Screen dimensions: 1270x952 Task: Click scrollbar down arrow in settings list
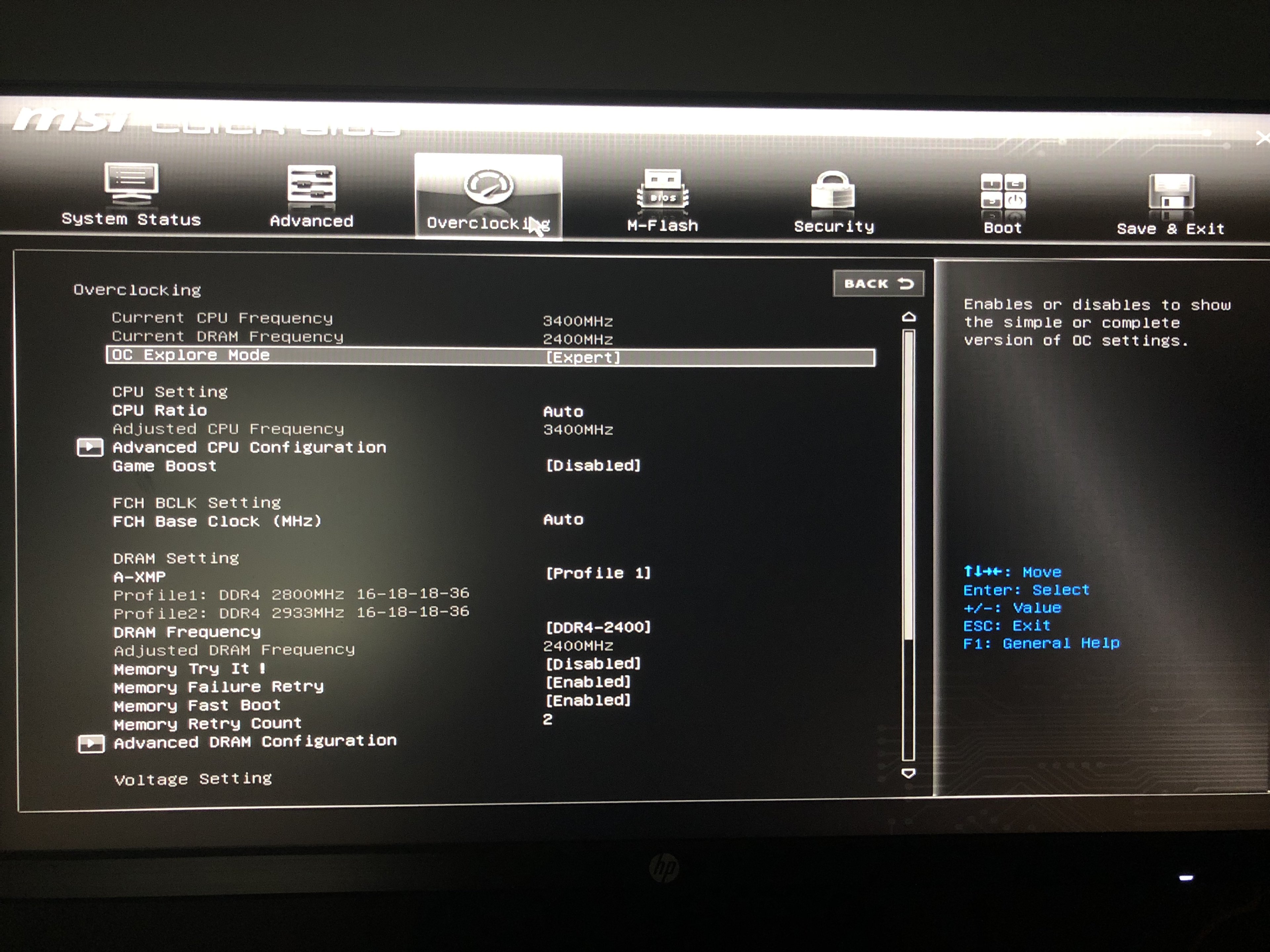coord(908,773)
